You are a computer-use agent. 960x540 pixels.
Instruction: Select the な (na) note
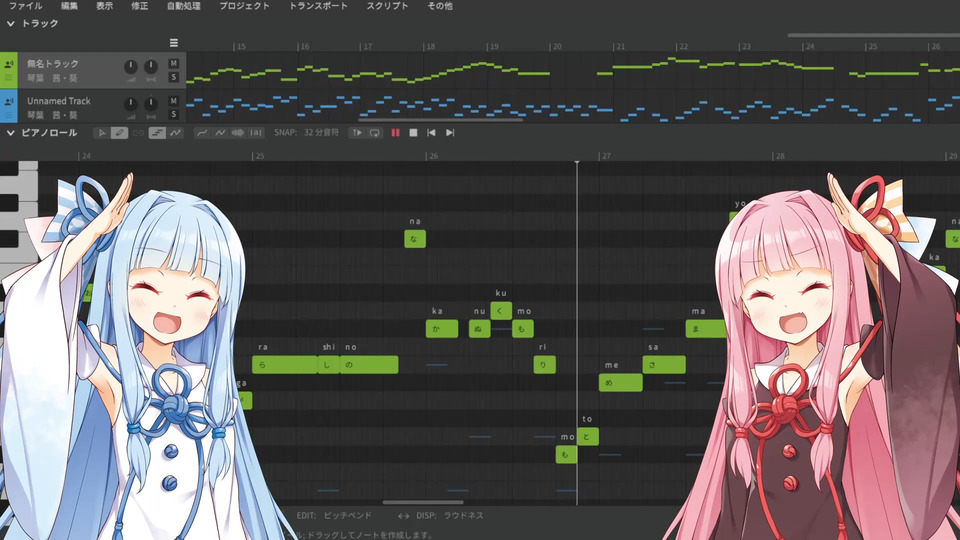(415, 239)
